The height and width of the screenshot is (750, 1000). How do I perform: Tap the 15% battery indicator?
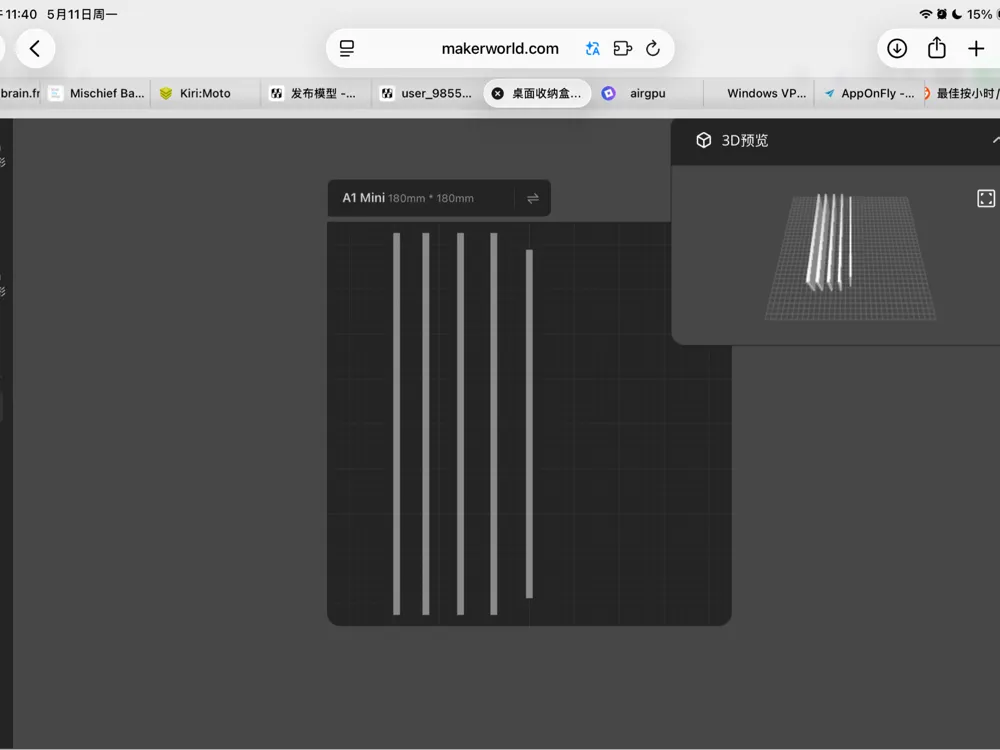(x=983, y=14)
